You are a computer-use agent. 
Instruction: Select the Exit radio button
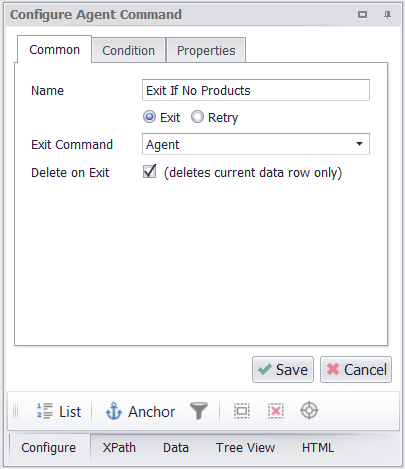[x=149, y=117]
